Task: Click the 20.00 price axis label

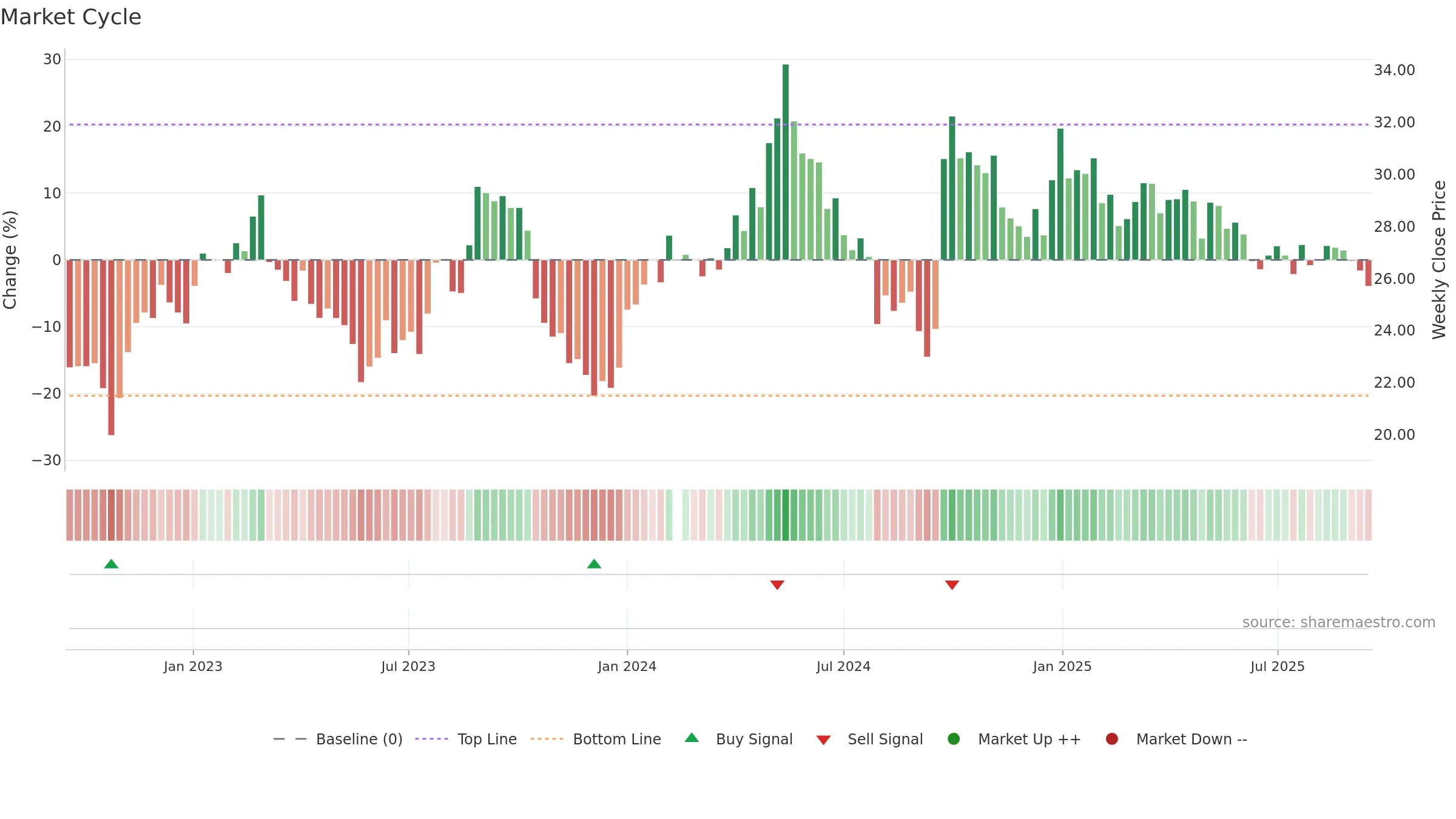Action: tap(1394, 435)
